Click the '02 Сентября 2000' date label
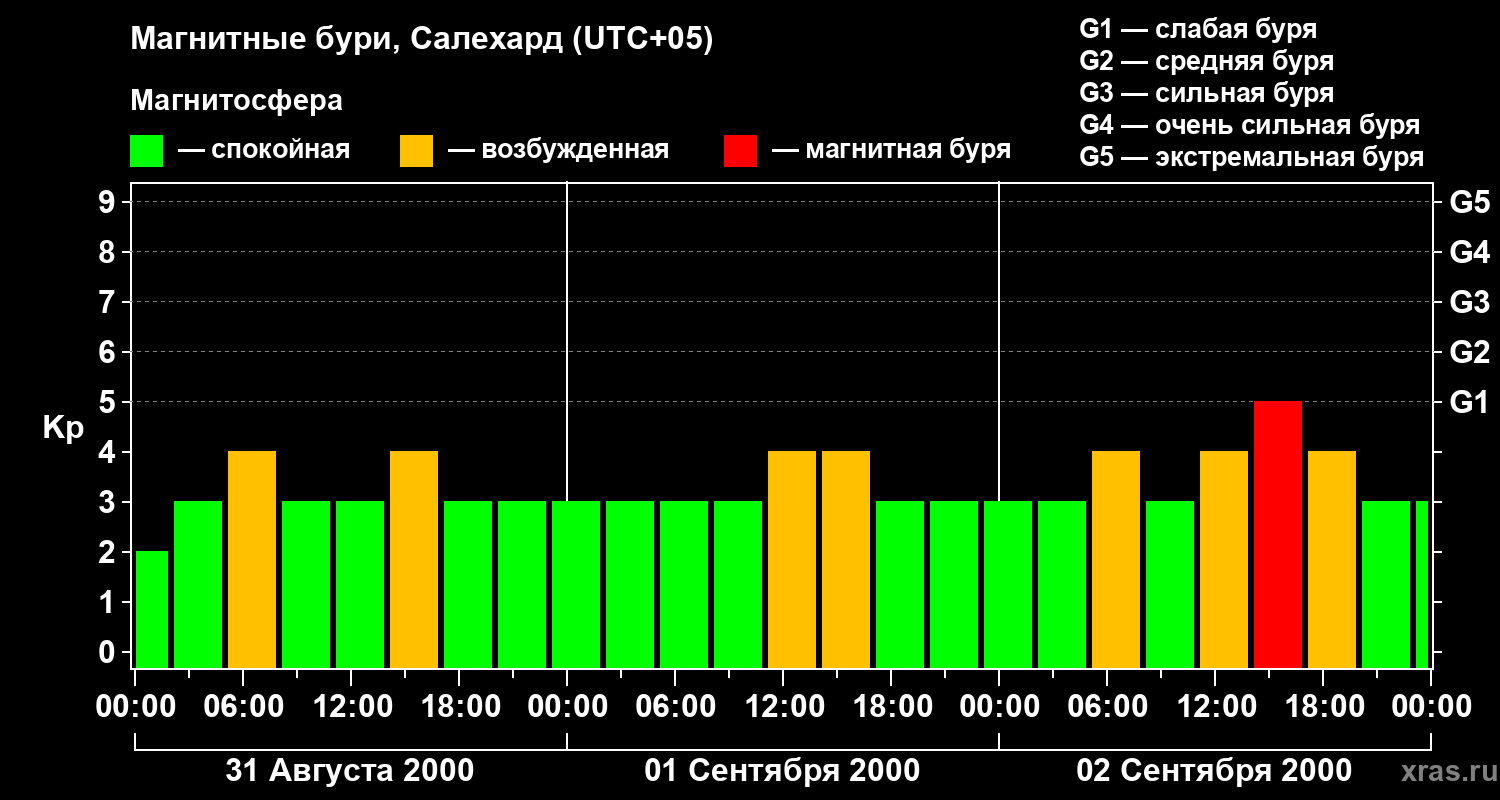Viewport: 1500px width, 800px height. [1214, 771]
